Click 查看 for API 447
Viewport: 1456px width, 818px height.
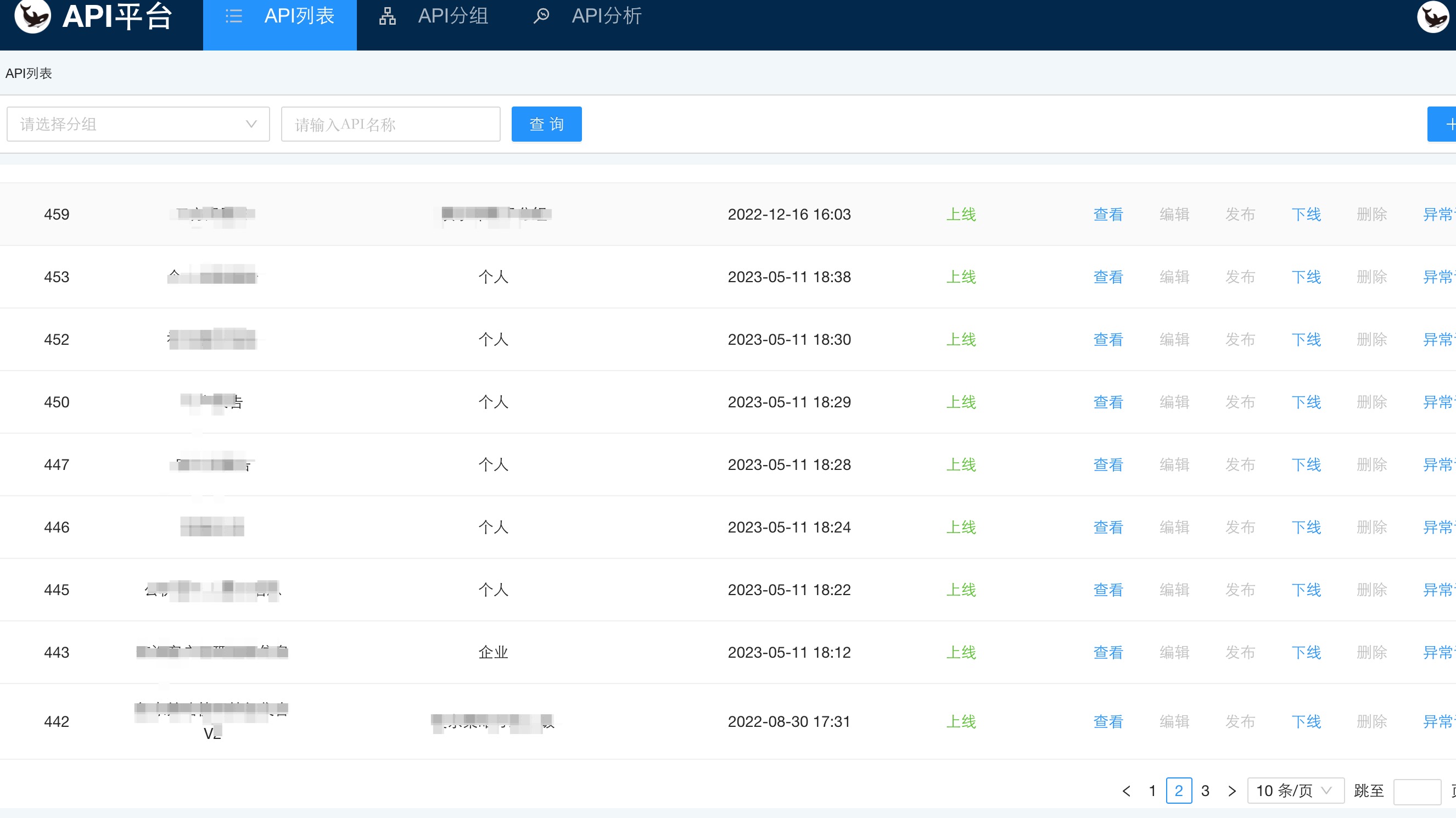point(1108,464)
